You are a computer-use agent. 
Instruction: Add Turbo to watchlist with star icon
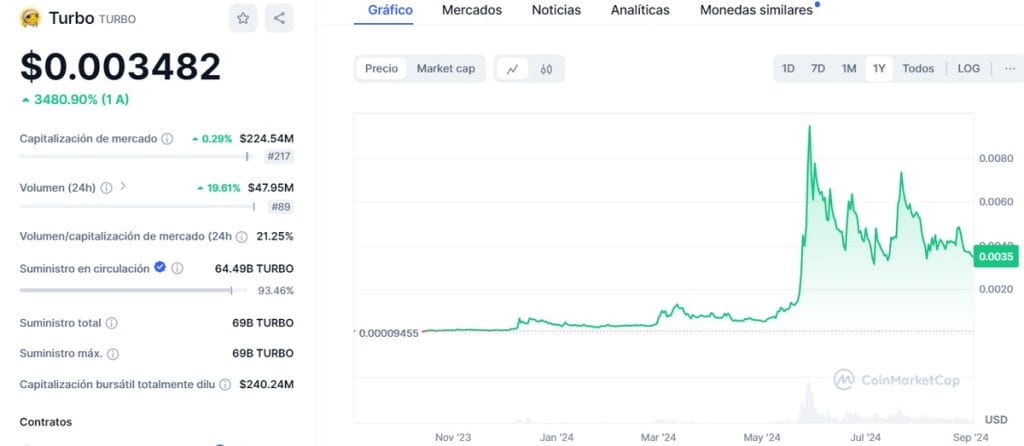click(x=243, y=18)
